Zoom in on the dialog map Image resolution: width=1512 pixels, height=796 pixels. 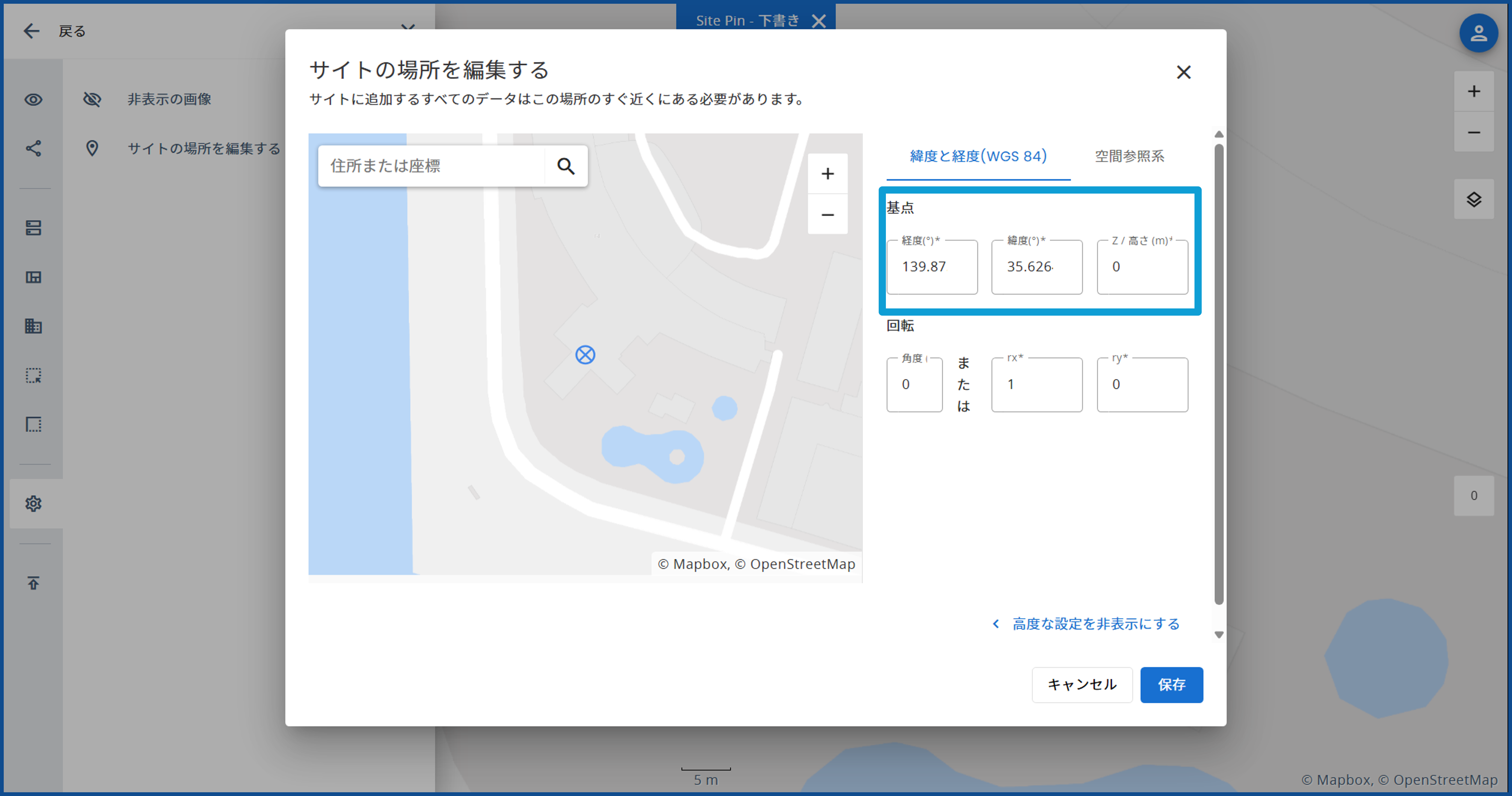point(827,174)
